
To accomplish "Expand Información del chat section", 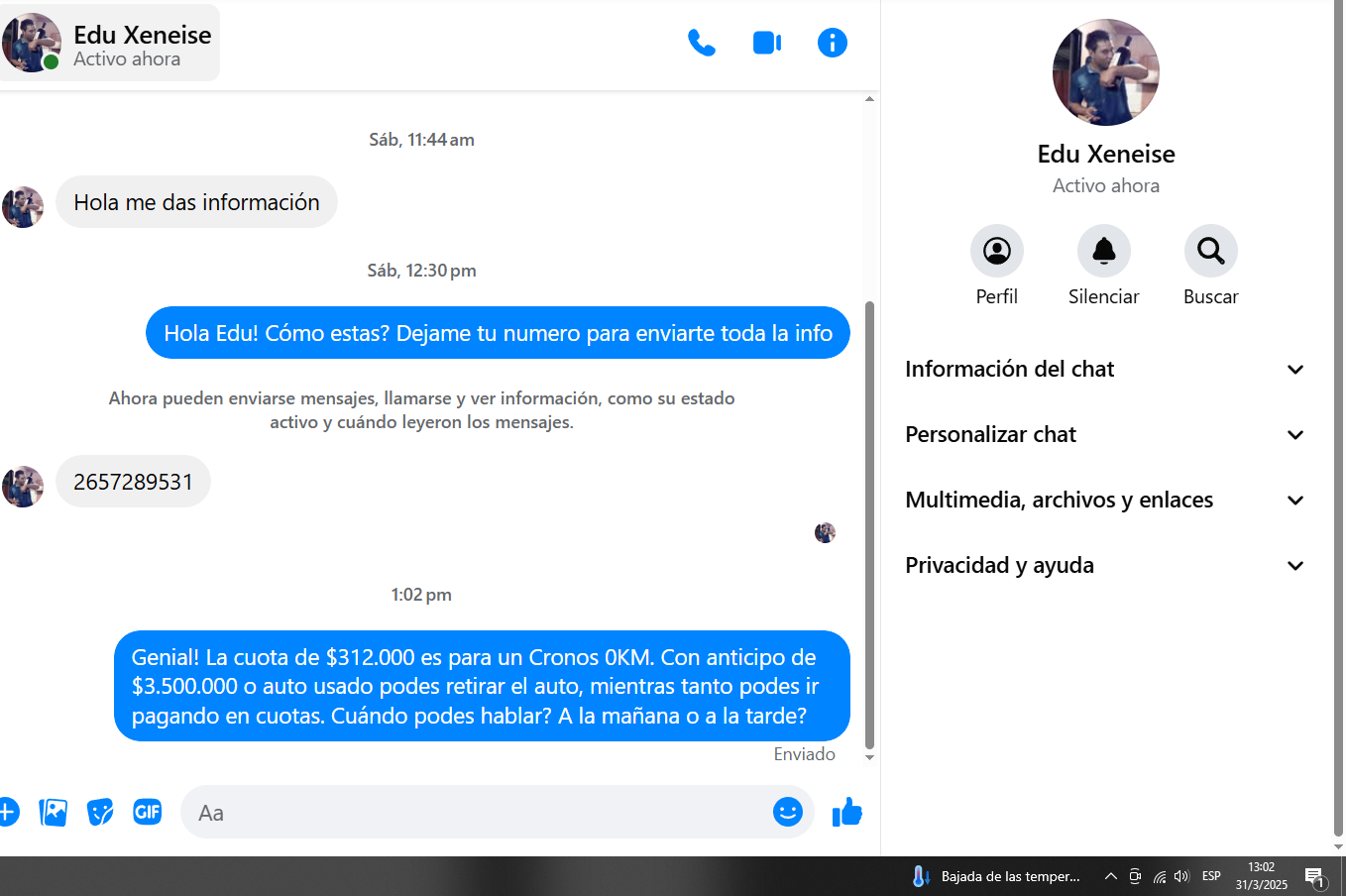I will (x=1105, y=369).
